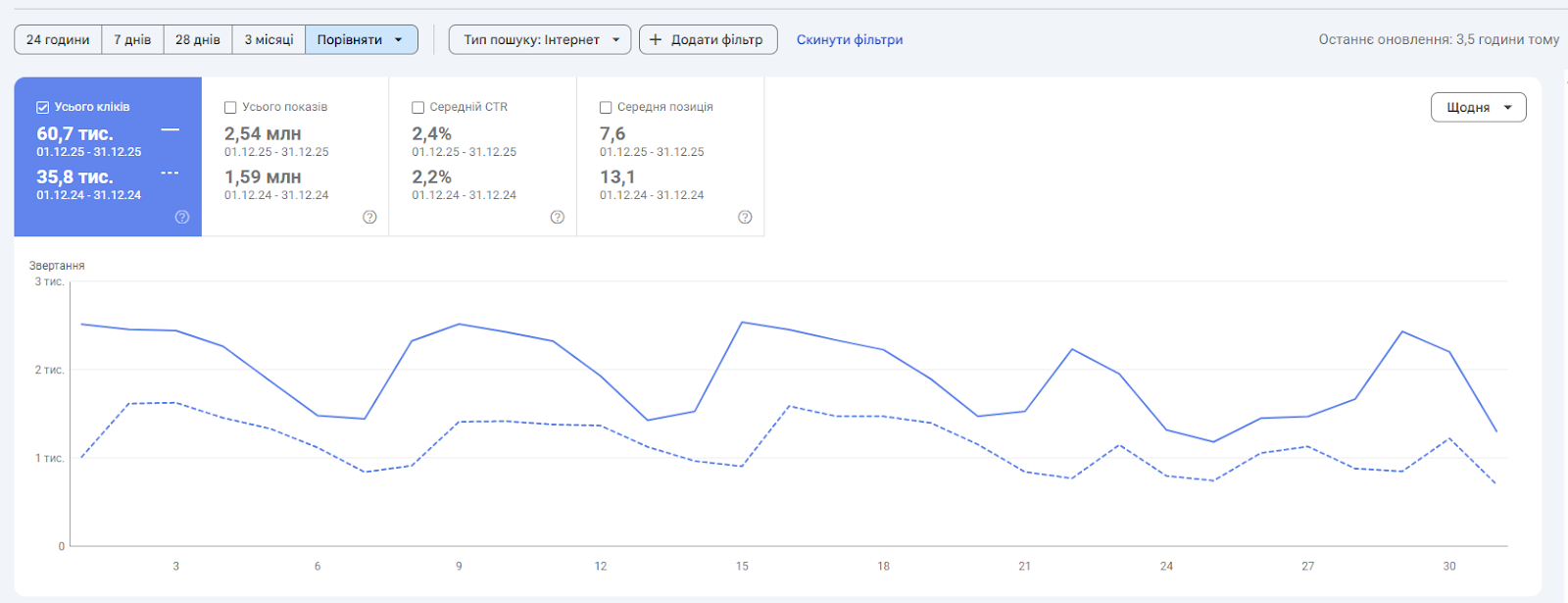Click the 2 тис. axis label

(x=50, y=370)
